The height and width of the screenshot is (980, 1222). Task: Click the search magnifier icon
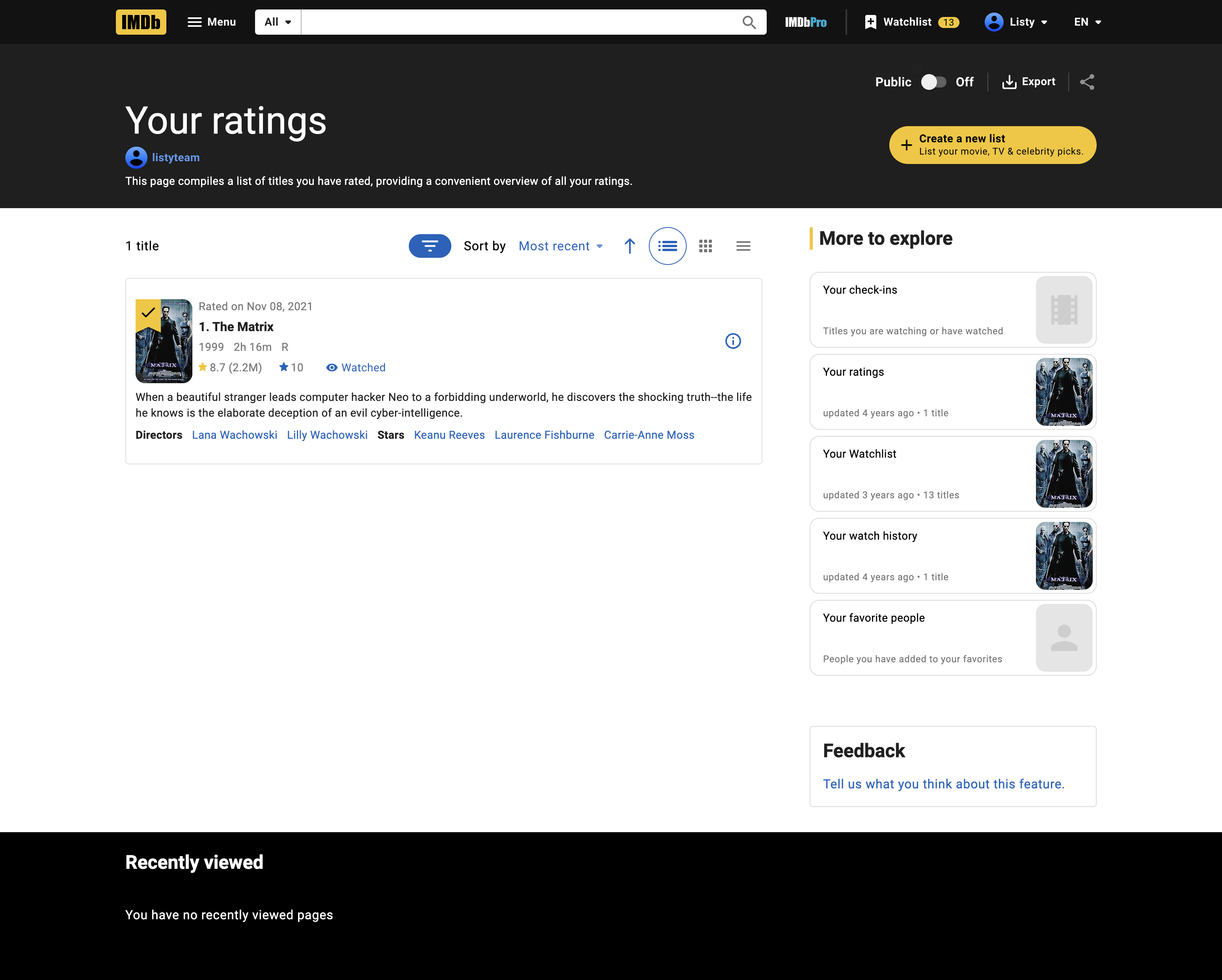click(x=749, y=22)
